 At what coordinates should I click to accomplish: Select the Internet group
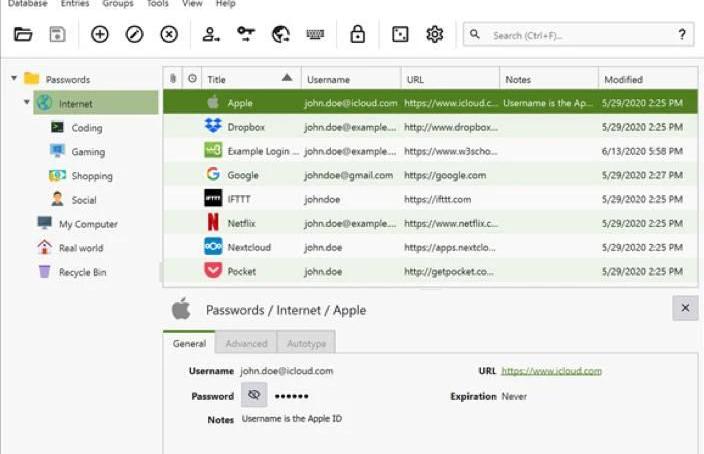tap(96, 103)
